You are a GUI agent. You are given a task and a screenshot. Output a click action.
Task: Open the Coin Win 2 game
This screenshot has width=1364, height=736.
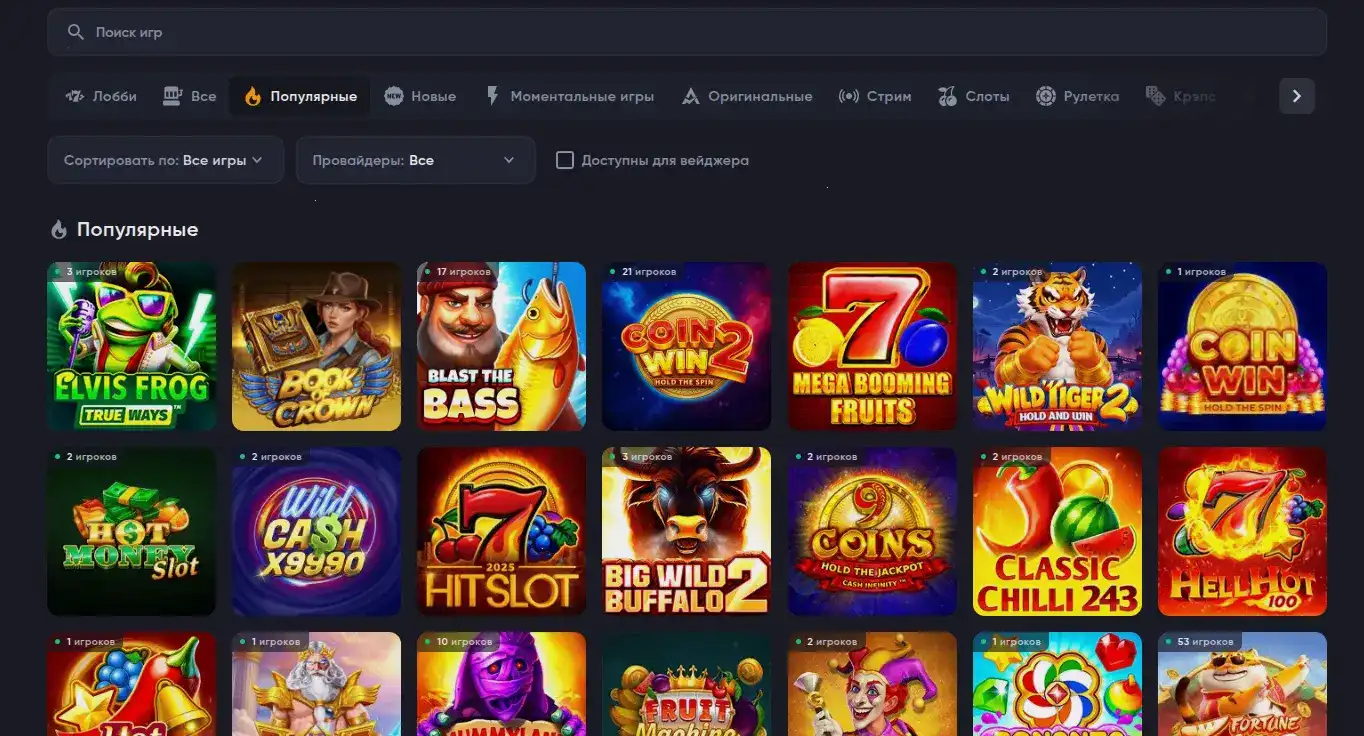[x=686, y=346]
